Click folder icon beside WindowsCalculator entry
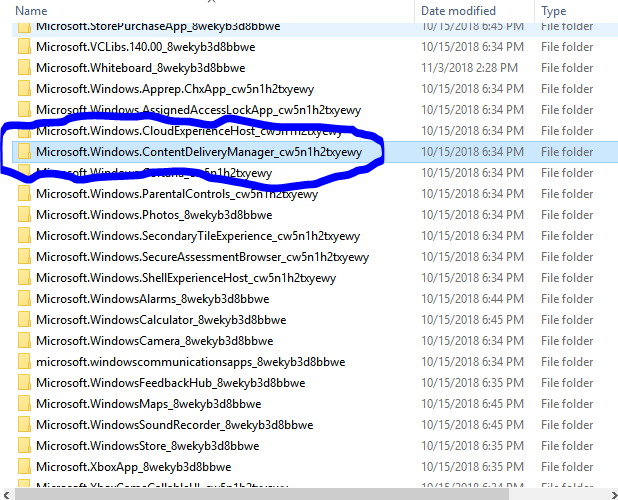The height and width of the screenshot is (500, 618). 24,320
